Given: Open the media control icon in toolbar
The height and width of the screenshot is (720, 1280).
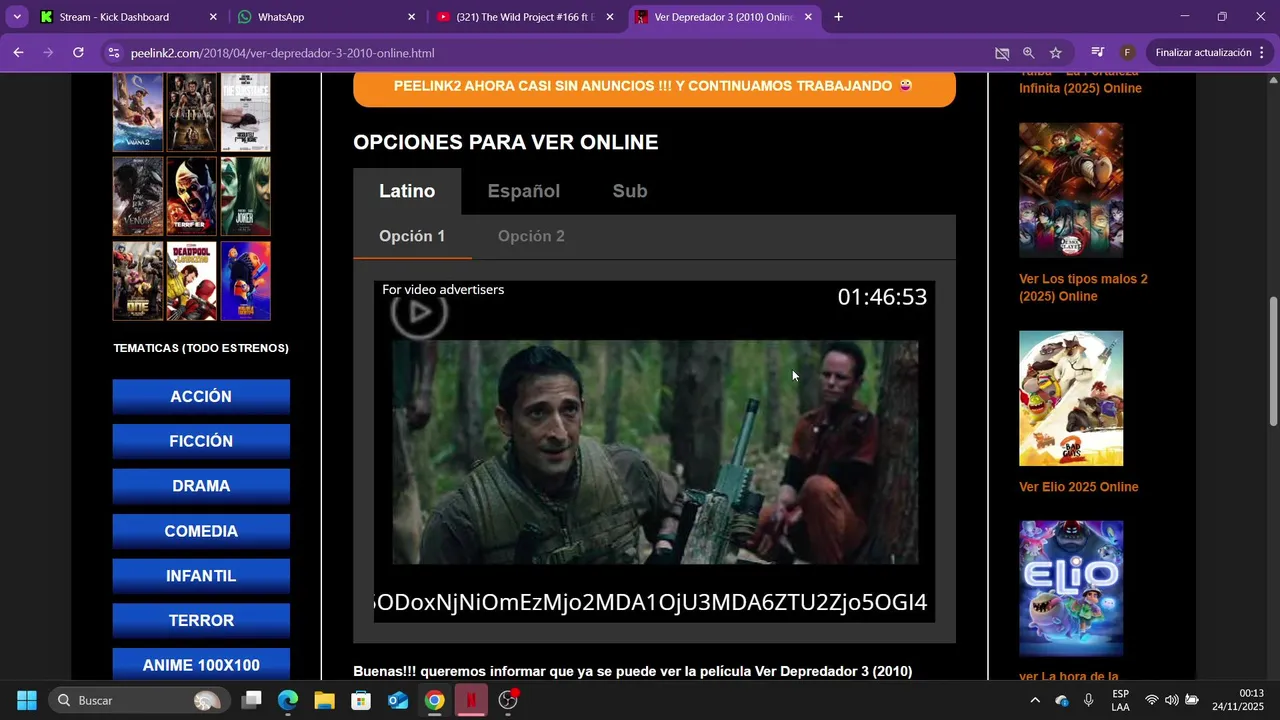Looking at the screenshot, I should 1097,53.
